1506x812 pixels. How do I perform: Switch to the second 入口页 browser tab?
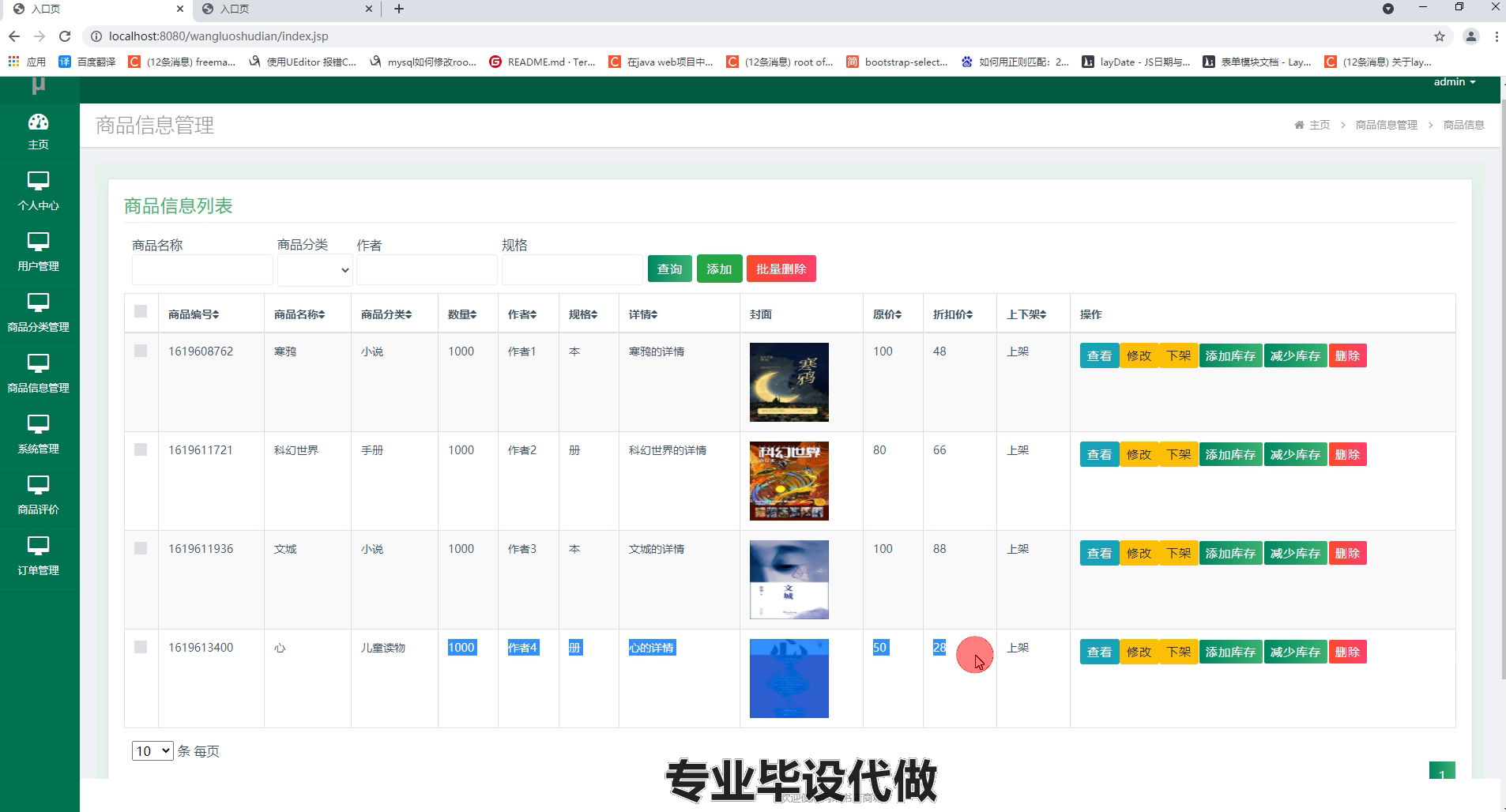point(286,9)
